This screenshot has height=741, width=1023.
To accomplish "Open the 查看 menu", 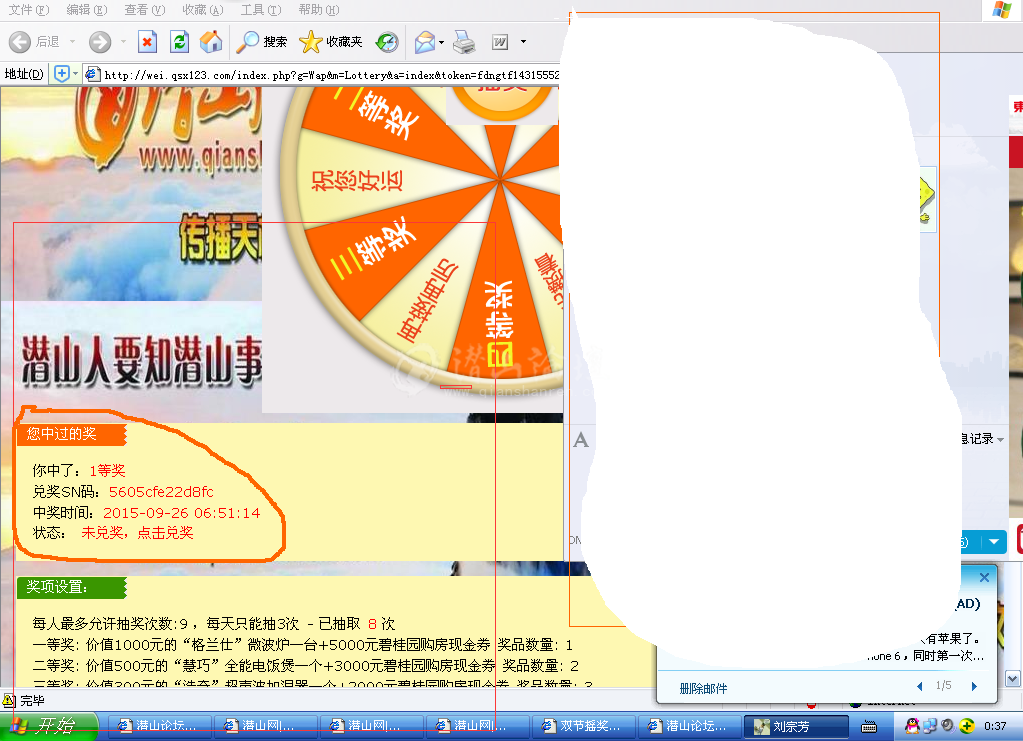I will click(145, 10).
